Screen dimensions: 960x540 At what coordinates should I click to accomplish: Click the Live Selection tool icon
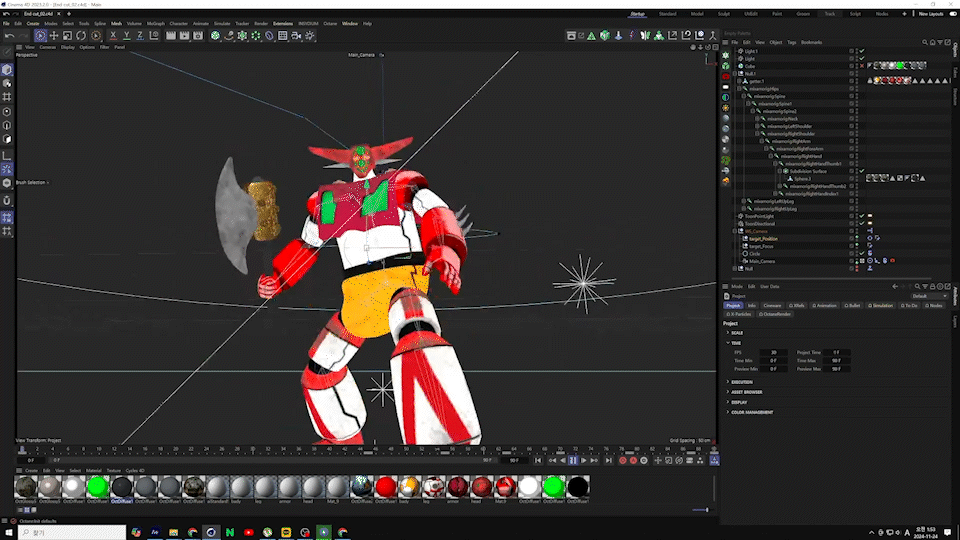(40, 36)
